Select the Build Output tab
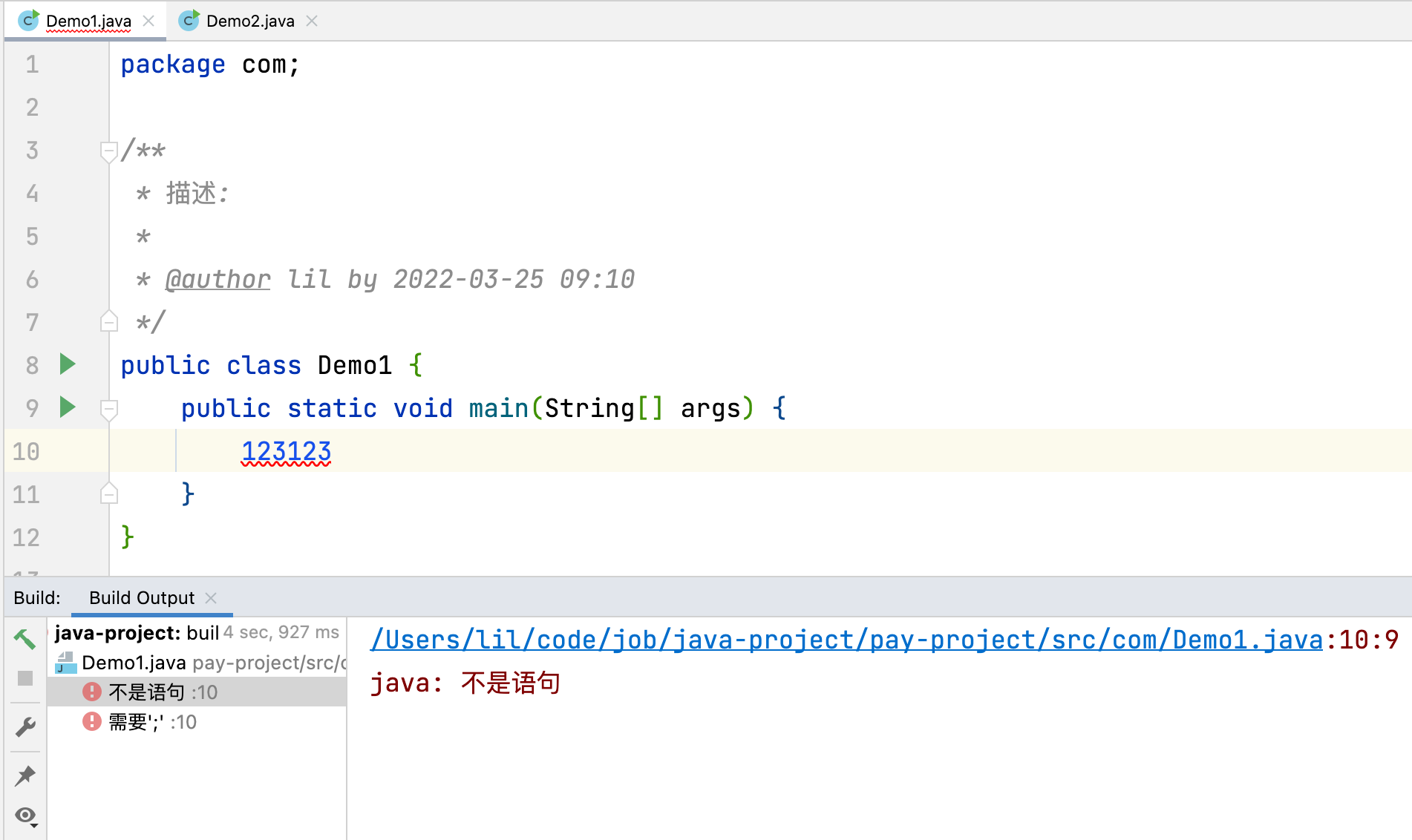1412x840 pixels. (x=140, y=597)
